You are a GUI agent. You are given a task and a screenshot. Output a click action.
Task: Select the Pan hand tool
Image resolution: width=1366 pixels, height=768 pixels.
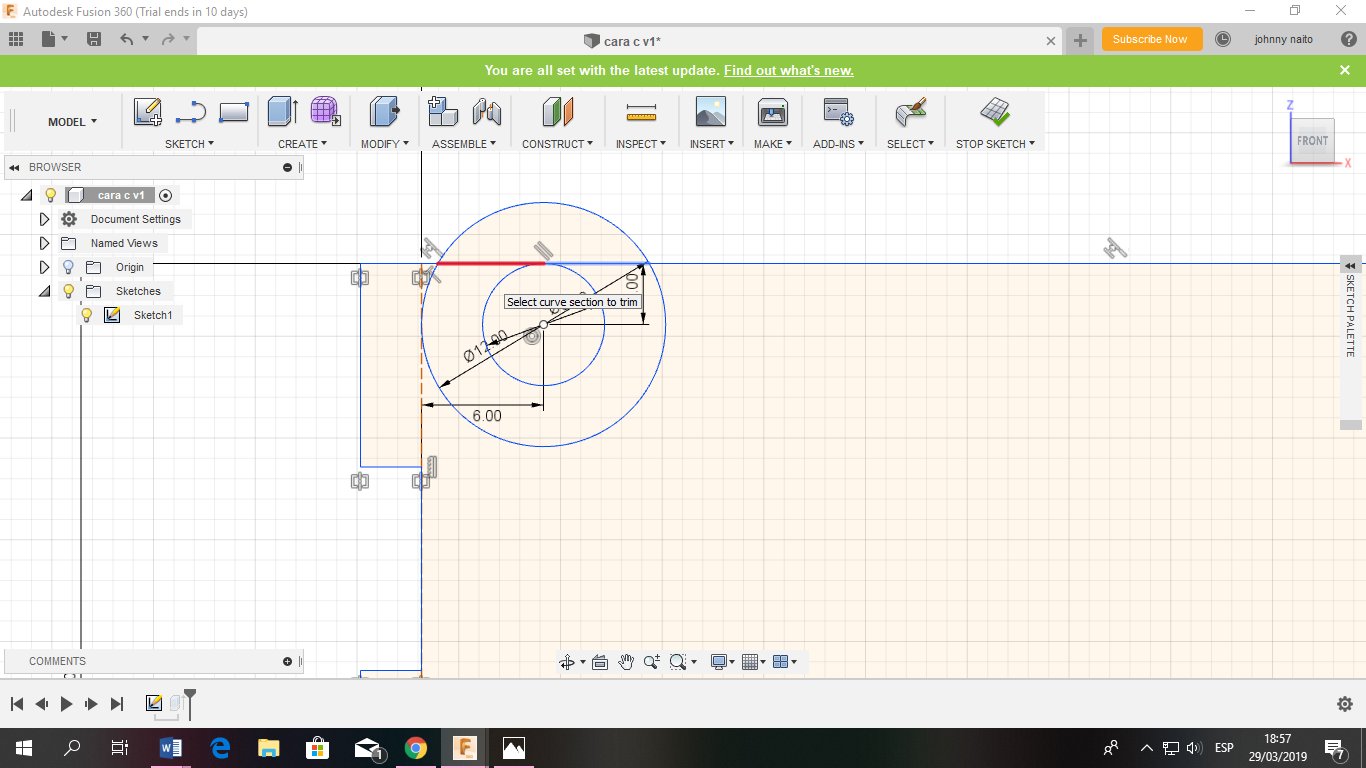(x=626, y=662)
